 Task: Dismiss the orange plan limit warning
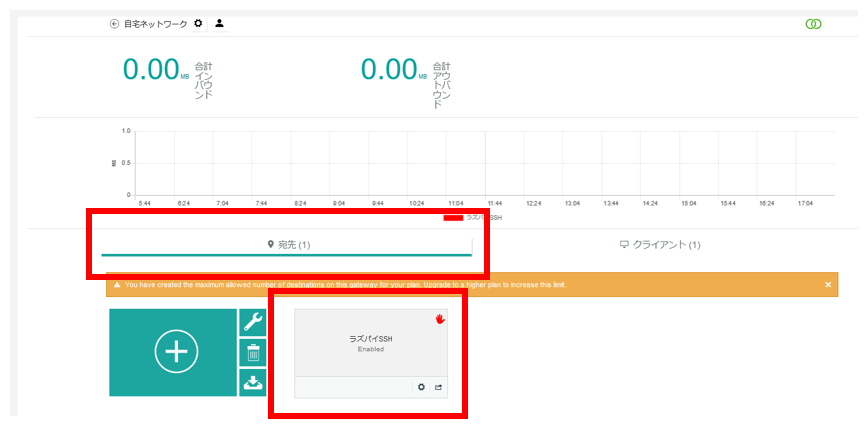[x=827, y=285]
